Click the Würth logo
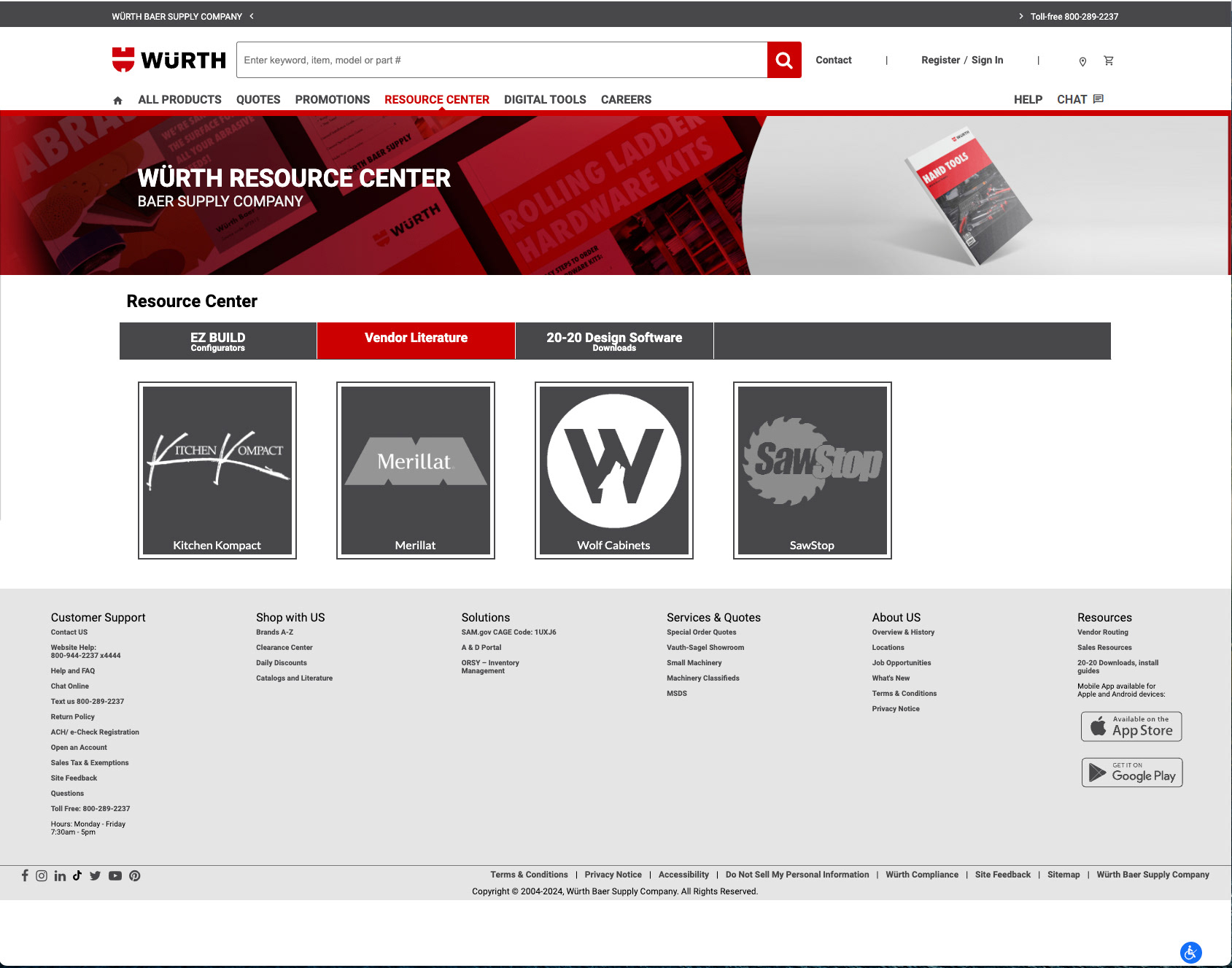 point(169,60)
